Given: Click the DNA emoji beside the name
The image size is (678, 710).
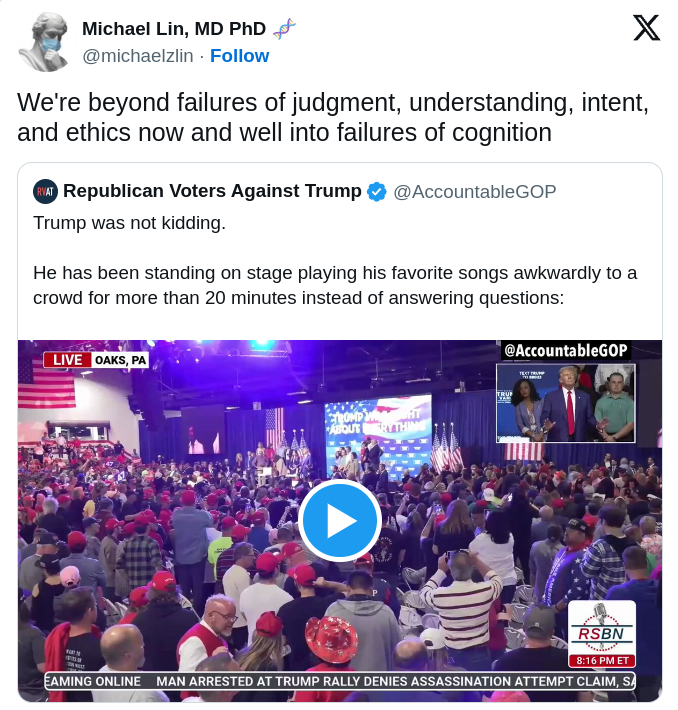Looking at the screenshot, I should [x=284, y=29].
